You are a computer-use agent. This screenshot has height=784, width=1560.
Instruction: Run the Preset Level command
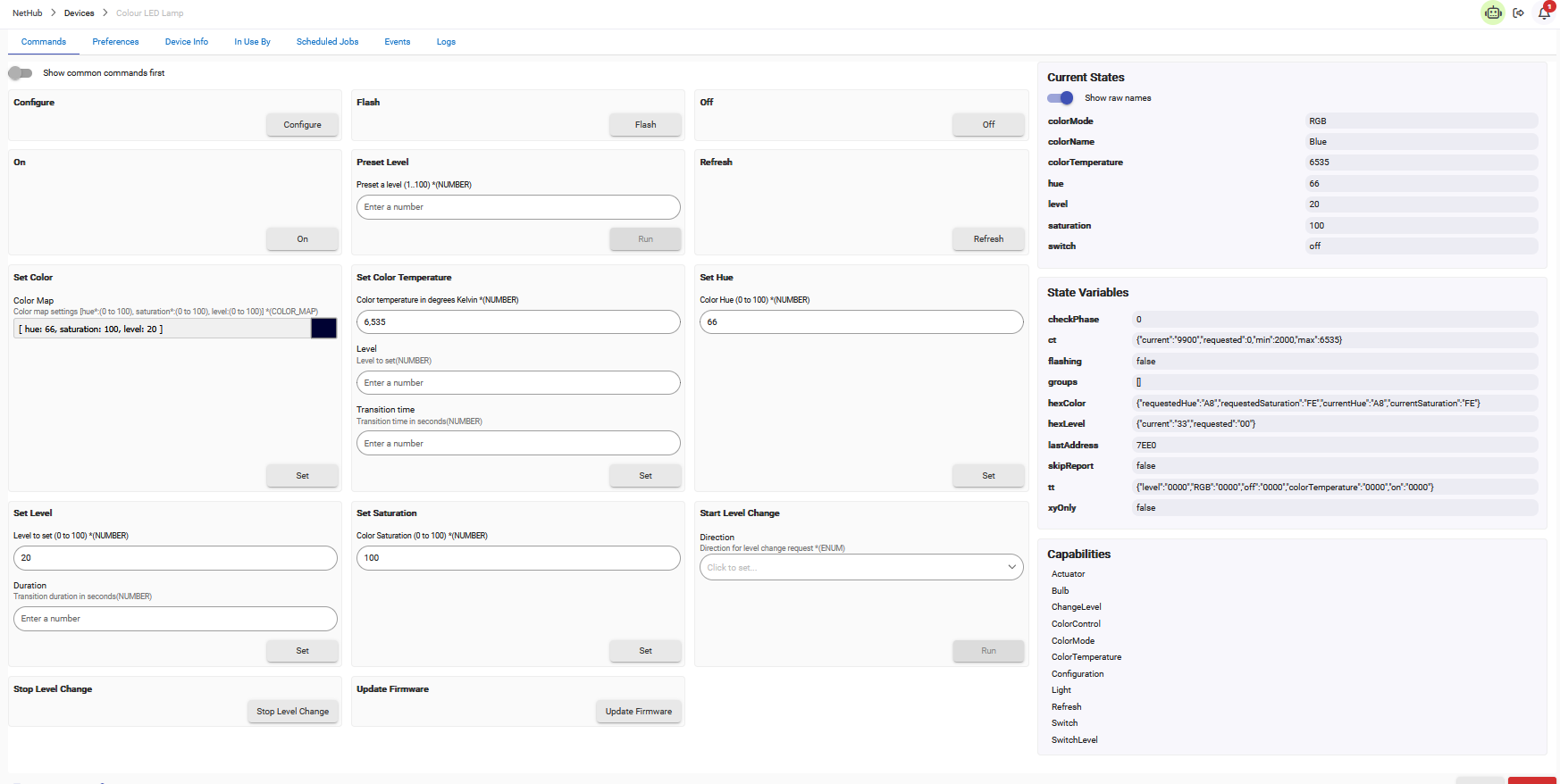click(645, 239)
